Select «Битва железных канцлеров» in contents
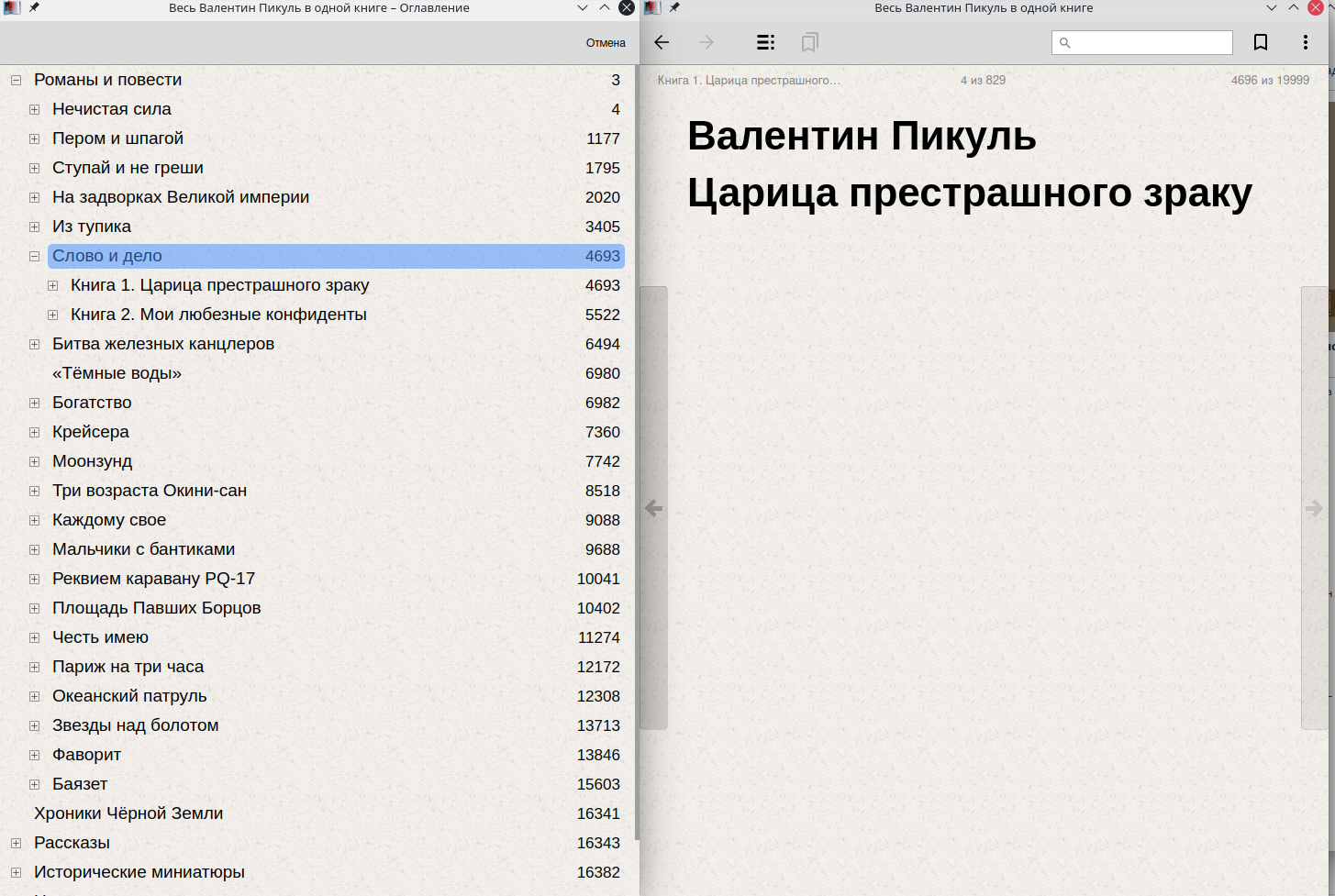The image size is (1335, 896). click(x=162, y=344)
